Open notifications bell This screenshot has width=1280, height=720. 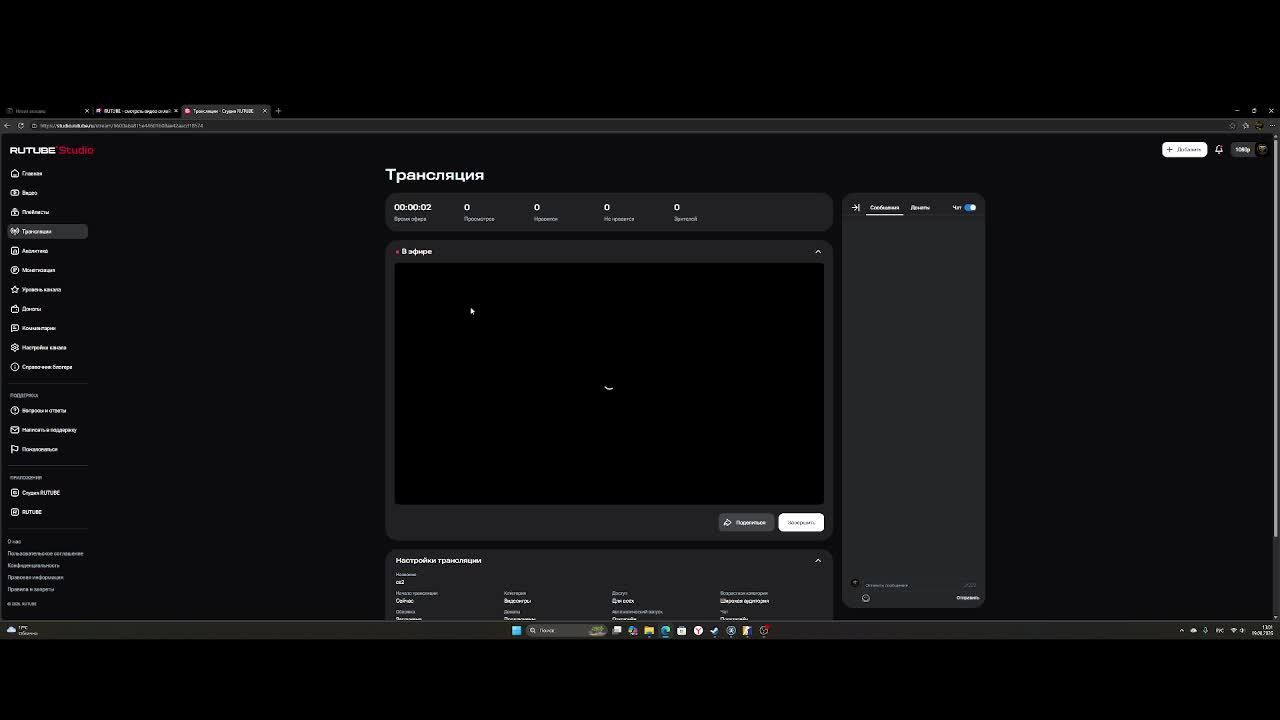pos(1219,149)
